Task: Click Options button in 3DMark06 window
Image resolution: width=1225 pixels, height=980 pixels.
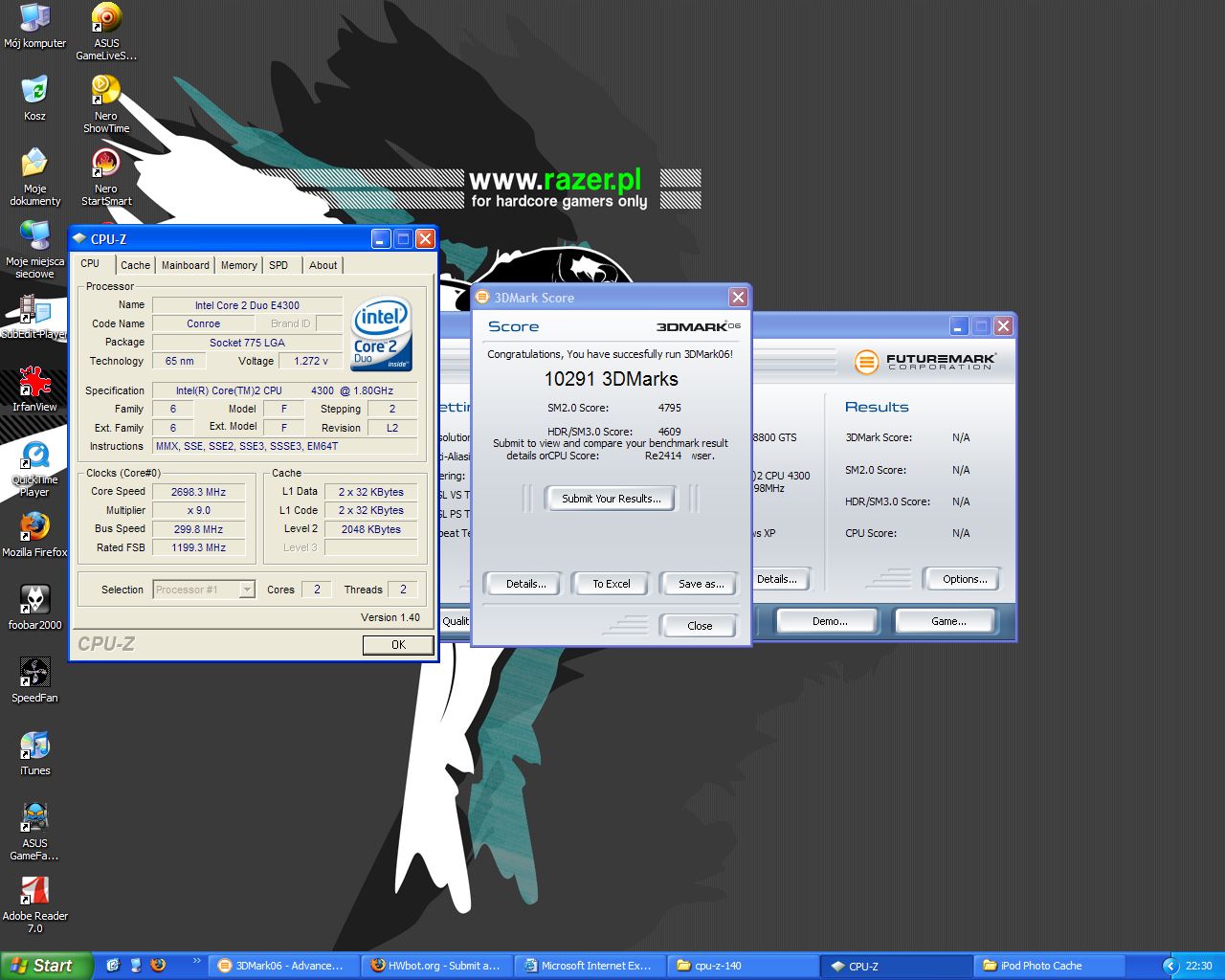Action: pos(964,579)
